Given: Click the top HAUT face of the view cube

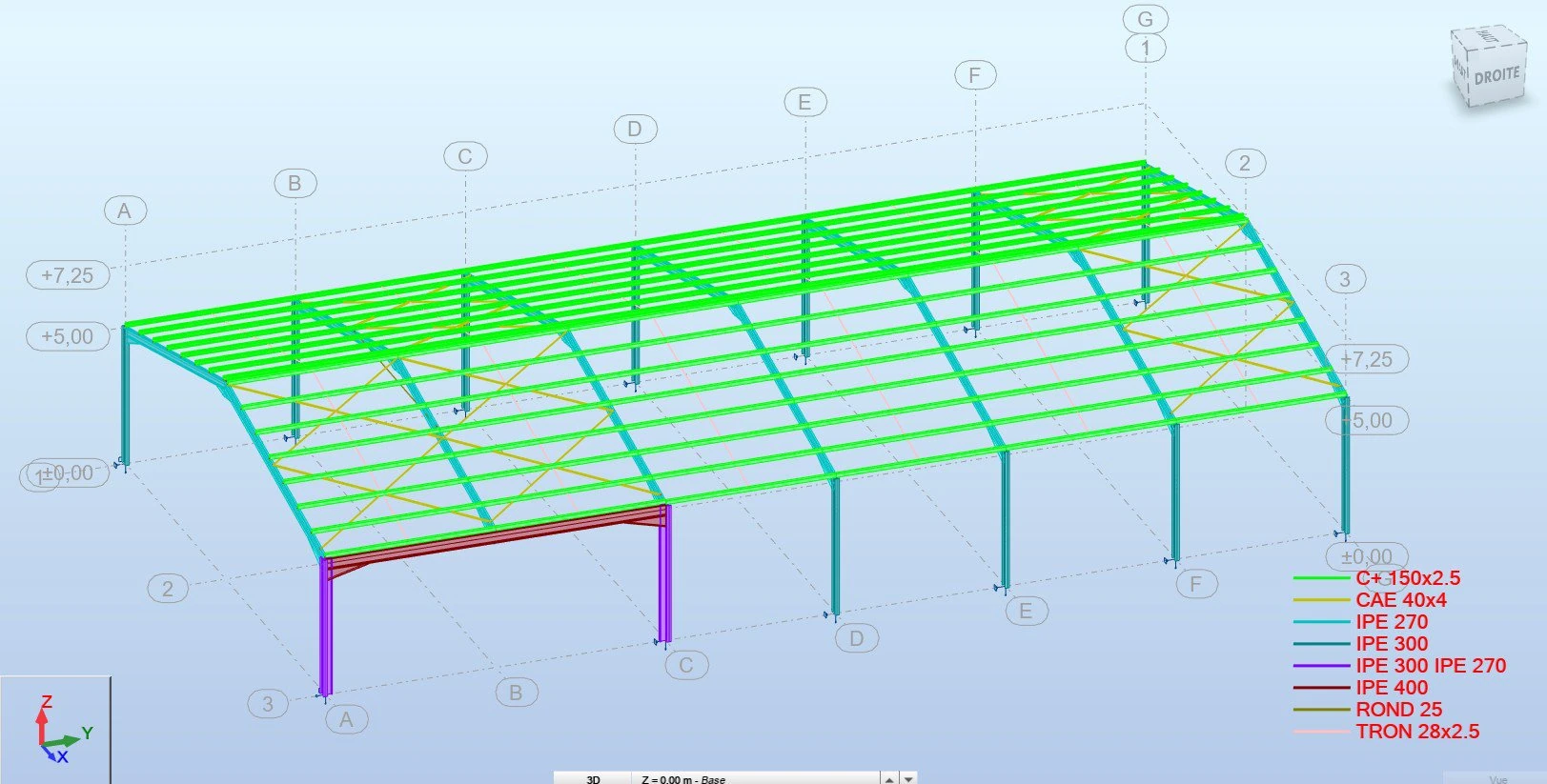Looking at the screenshot, I should tap(1486, 39).
